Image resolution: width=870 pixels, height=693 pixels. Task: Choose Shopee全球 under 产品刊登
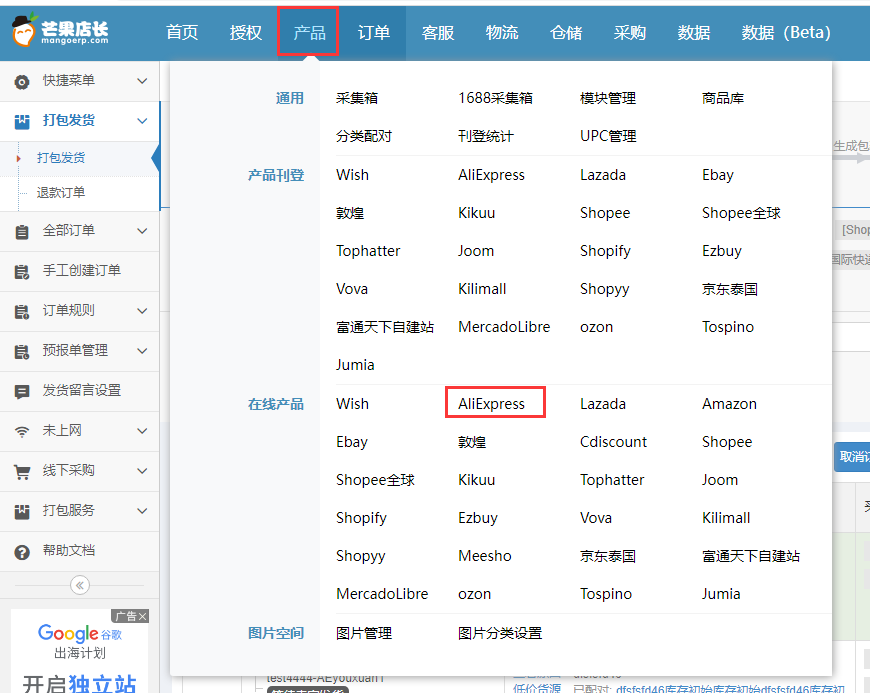coord(741,213)
